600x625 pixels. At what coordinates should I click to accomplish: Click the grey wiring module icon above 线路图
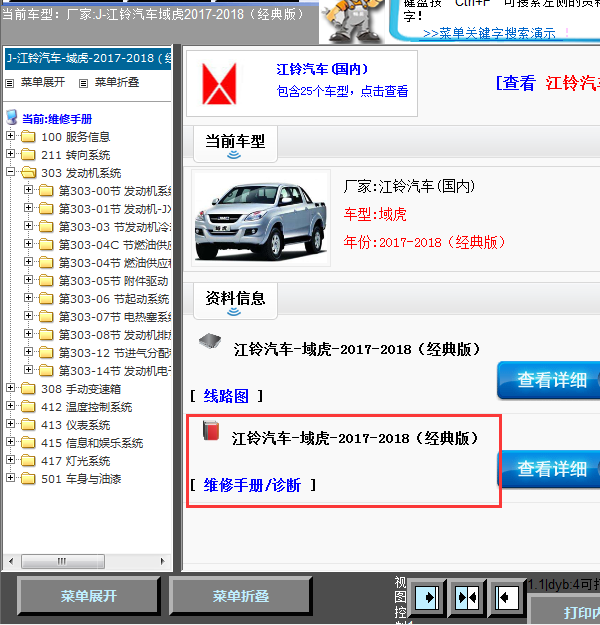tap(210, 341)
